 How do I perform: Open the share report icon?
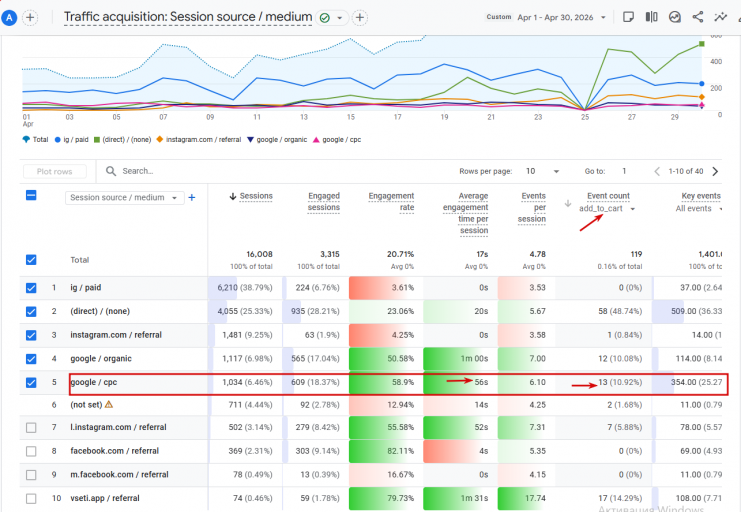point(698,17)
